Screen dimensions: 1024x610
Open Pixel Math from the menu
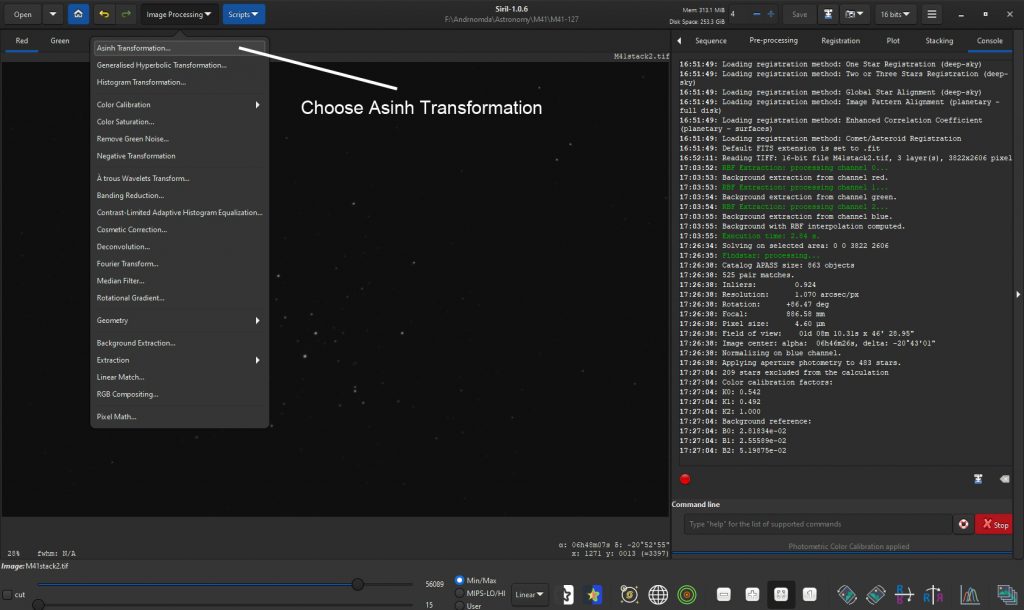(x=178, y=416)
